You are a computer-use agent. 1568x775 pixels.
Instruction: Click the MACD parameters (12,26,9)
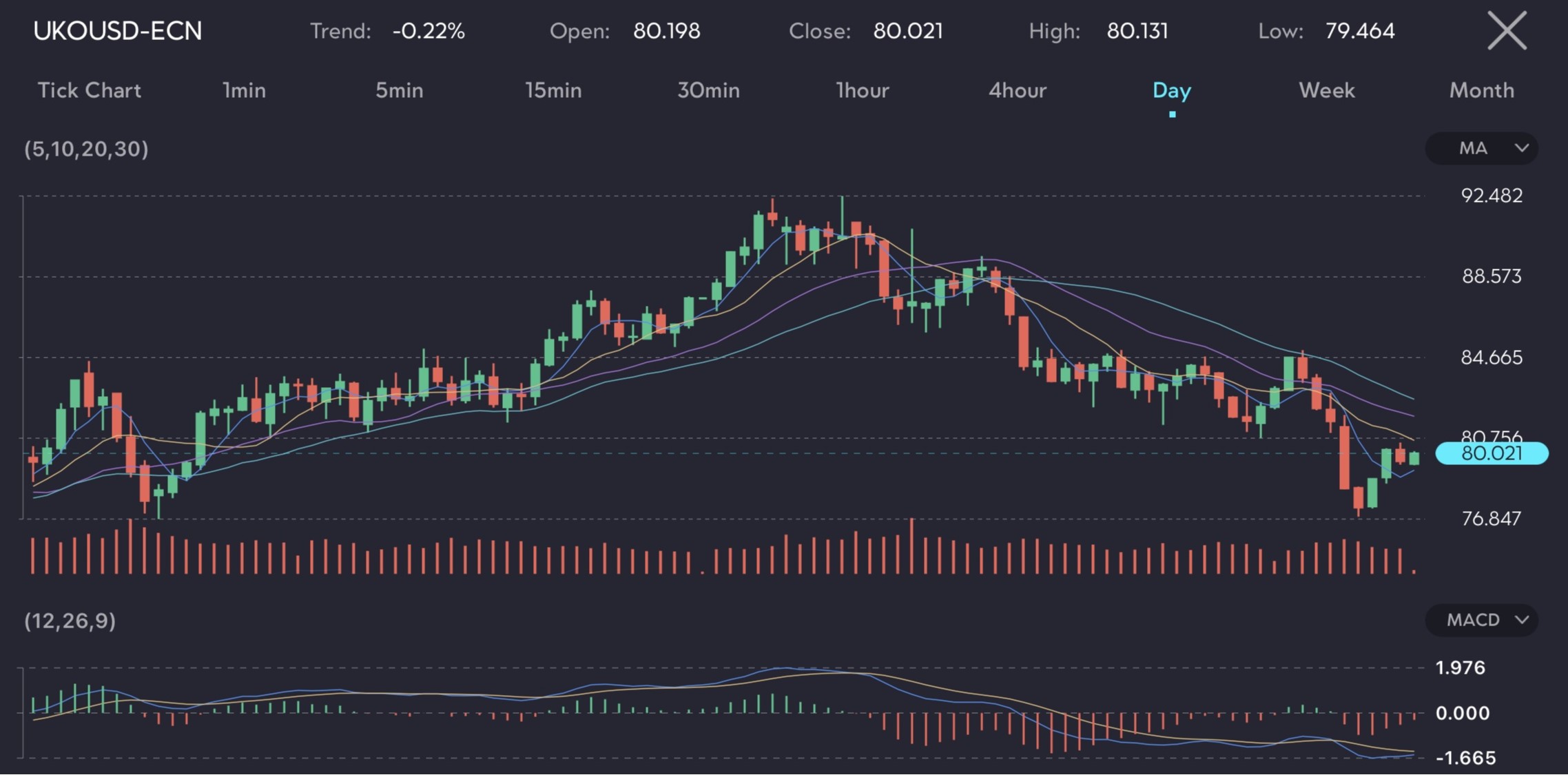pos(70,621)
